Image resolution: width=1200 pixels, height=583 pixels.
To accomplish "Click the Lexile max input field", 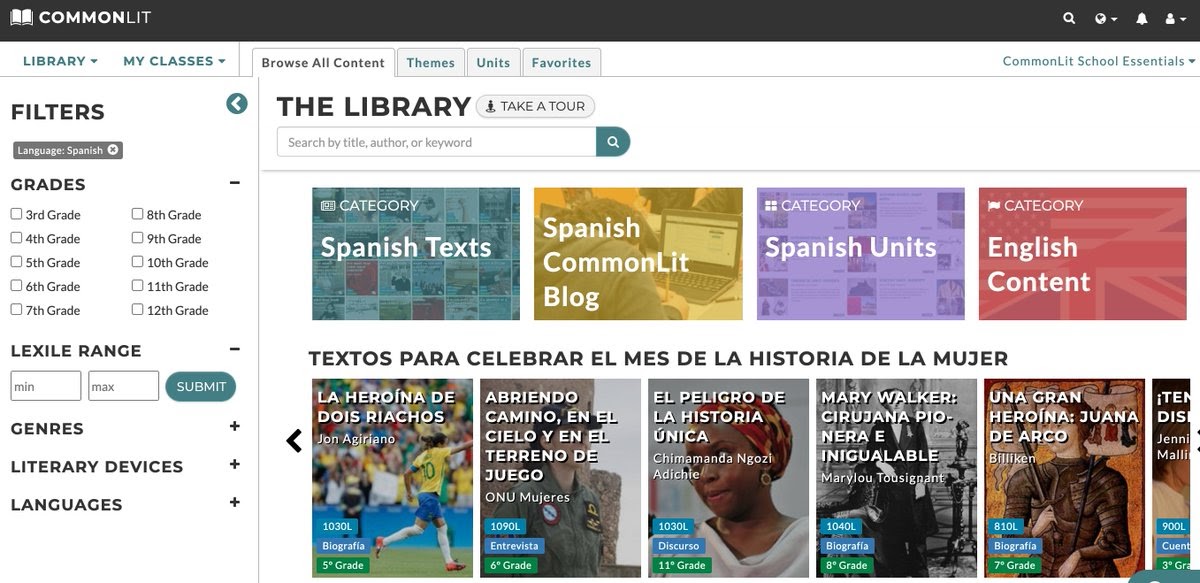I will [124, 386].
